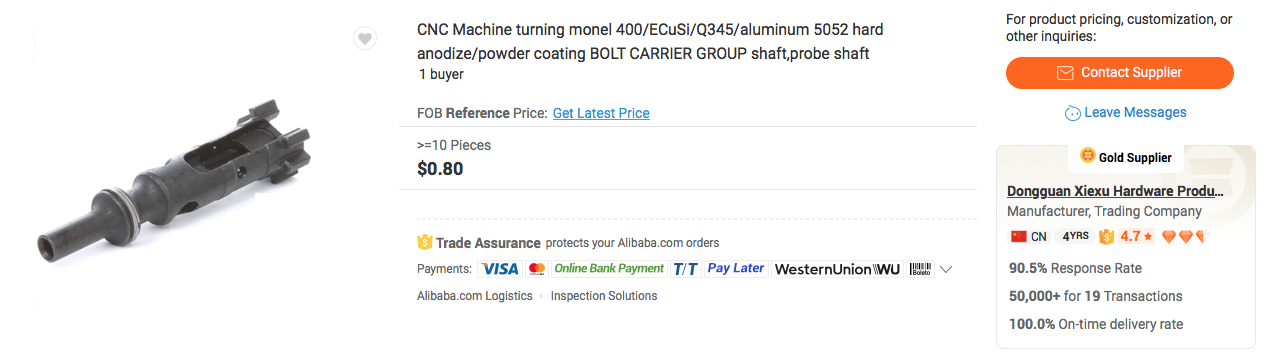
Task: Open Leave Messages link
Action: point(1126,112)
